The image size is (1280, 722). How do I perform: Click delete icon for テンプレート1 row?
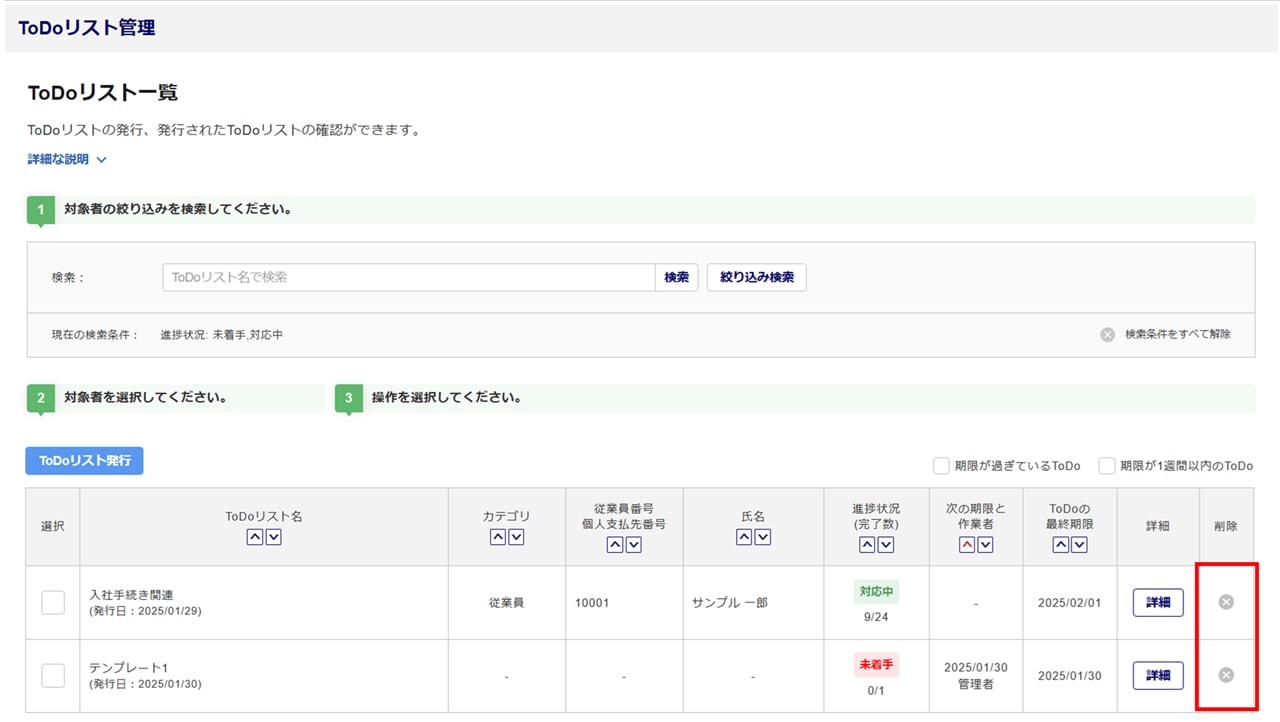1226,675
